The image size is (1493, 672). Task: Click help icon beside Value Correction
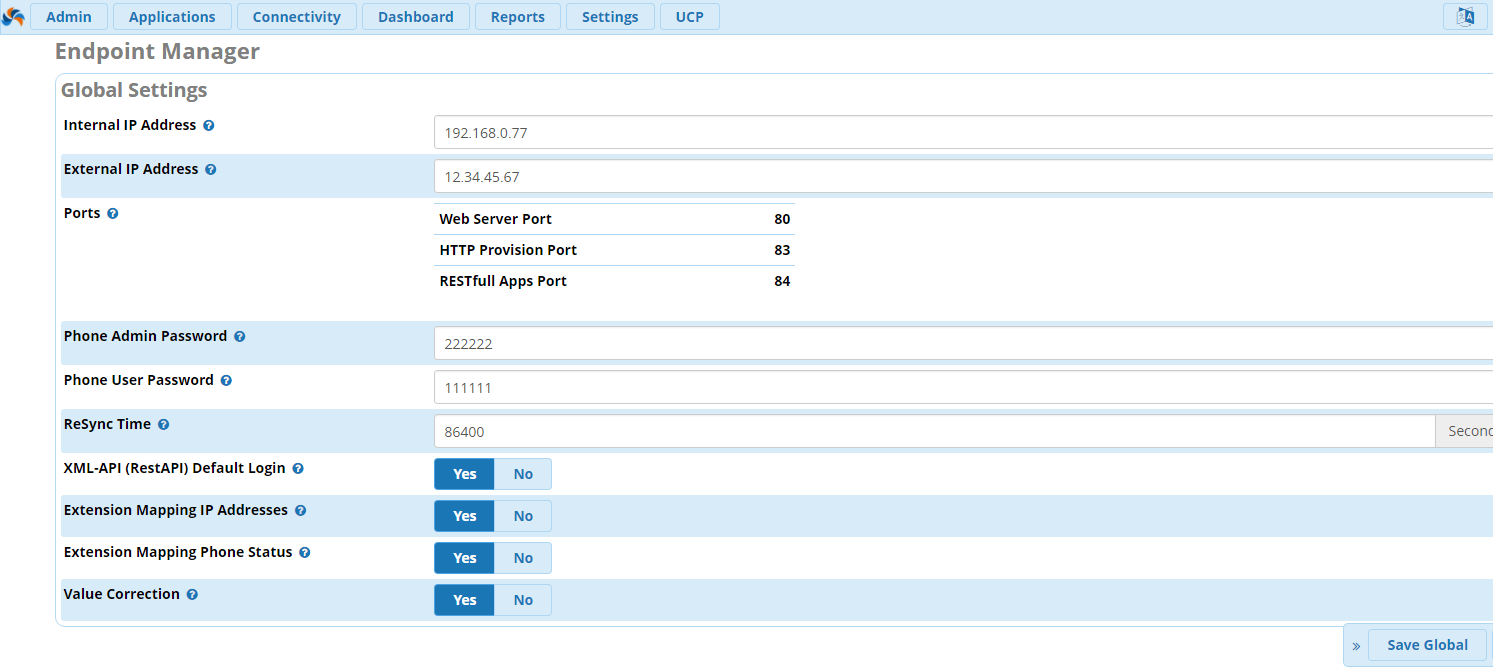coord(192,595)
